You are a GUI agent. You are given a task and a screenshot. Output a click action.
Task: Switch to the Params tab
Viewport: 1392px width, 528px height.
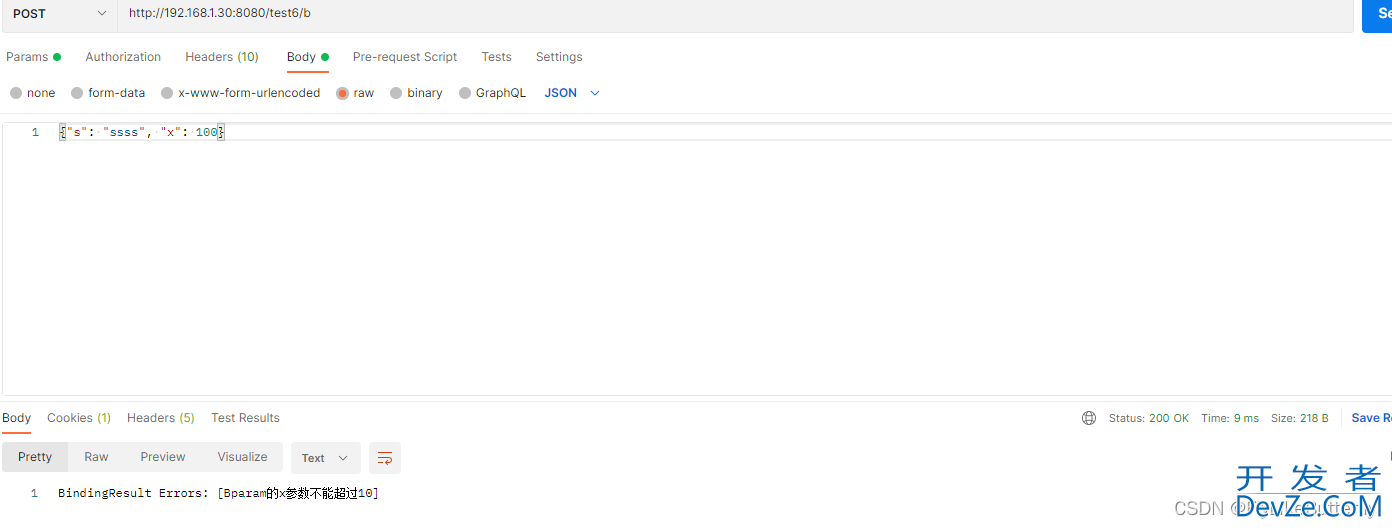(33, 57)
